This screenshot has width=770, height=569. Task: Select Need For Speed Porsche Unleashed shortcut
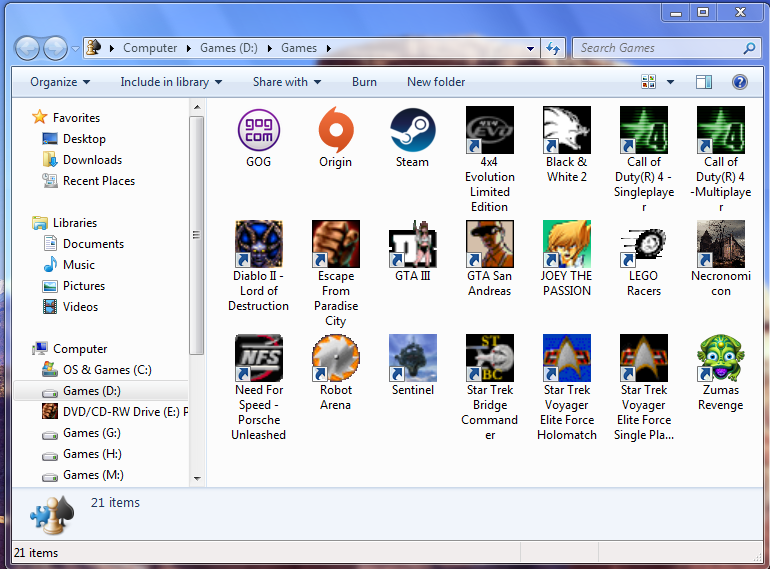[x=259, y=358]
